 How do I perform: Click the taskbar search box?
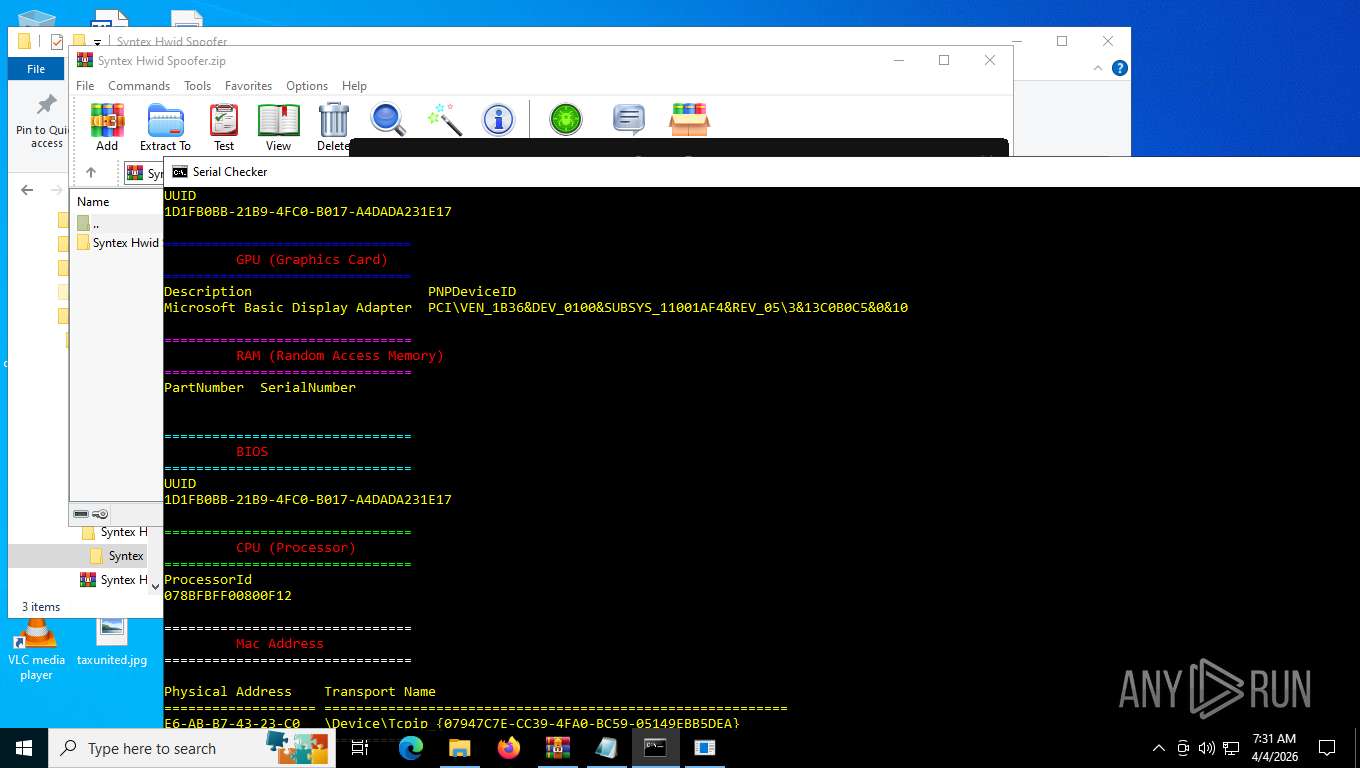tap(192, 748)
